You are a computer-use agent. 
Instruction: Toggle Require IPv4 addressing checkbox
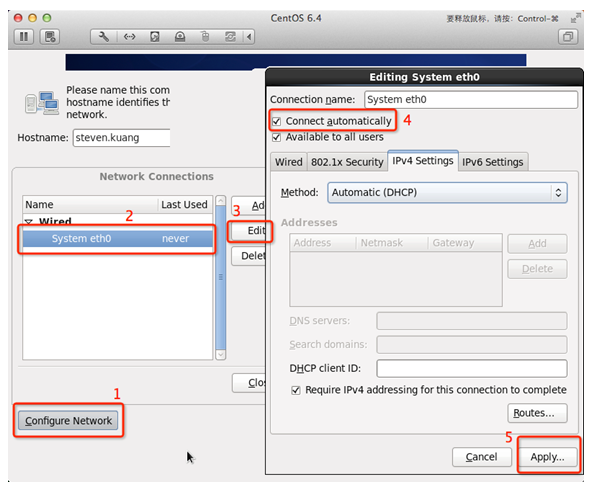point(296,390)
